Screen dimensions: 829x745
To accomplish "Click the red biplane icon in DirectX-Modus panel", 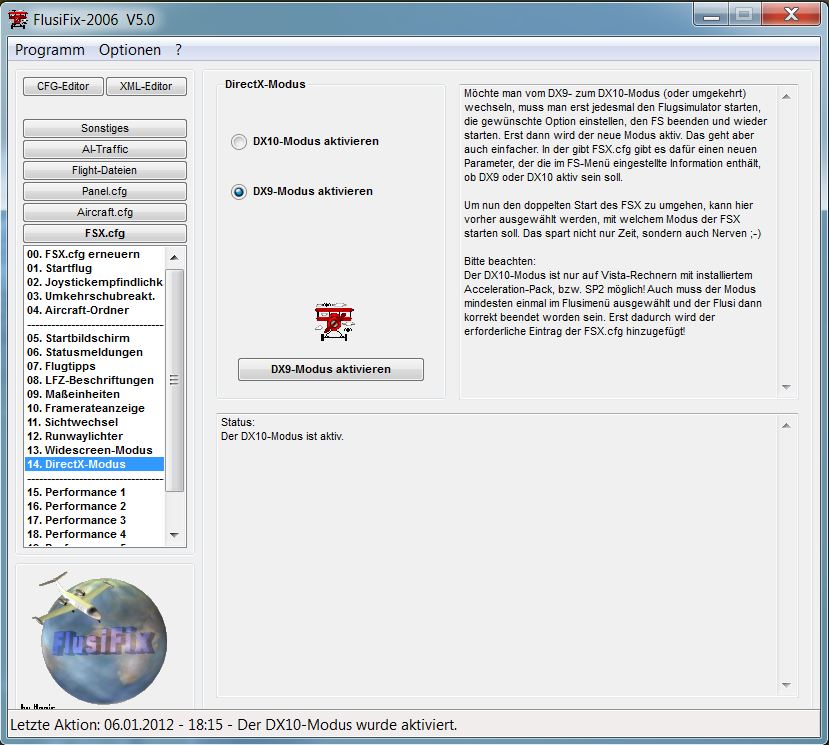I will click(x=334, y=321).
